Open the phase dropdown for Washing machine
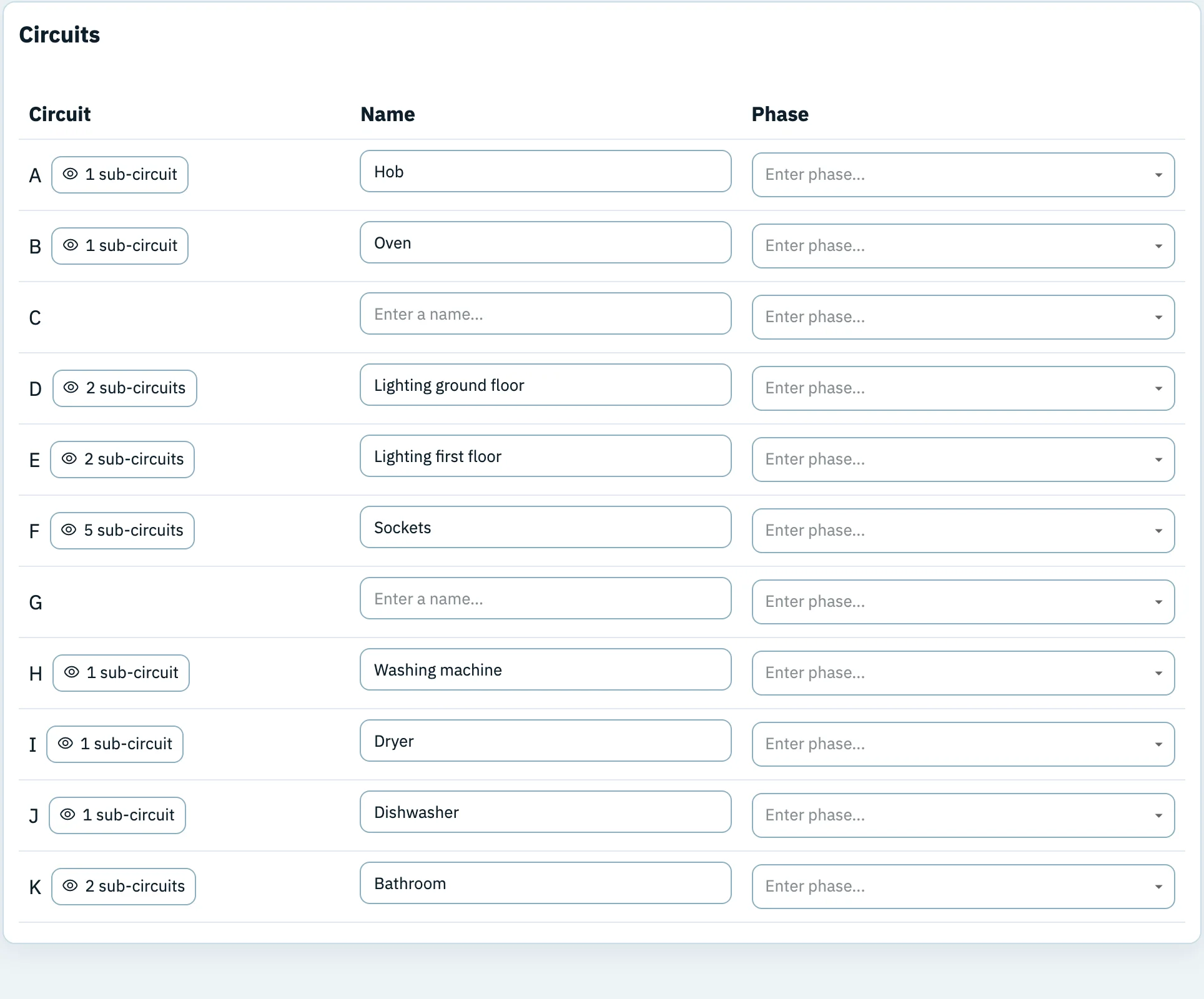Viewport: 1204px width, 999px height. 963,673
